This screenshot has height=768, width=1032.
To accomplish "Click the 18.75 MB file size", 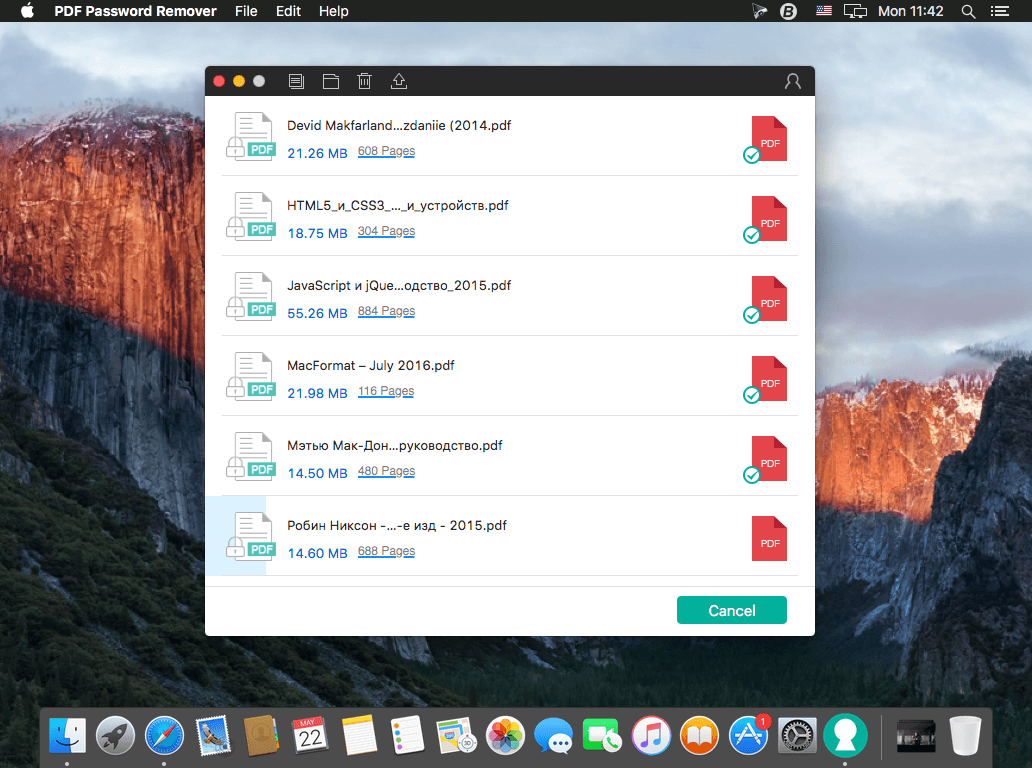I will [x=317, y=234].
